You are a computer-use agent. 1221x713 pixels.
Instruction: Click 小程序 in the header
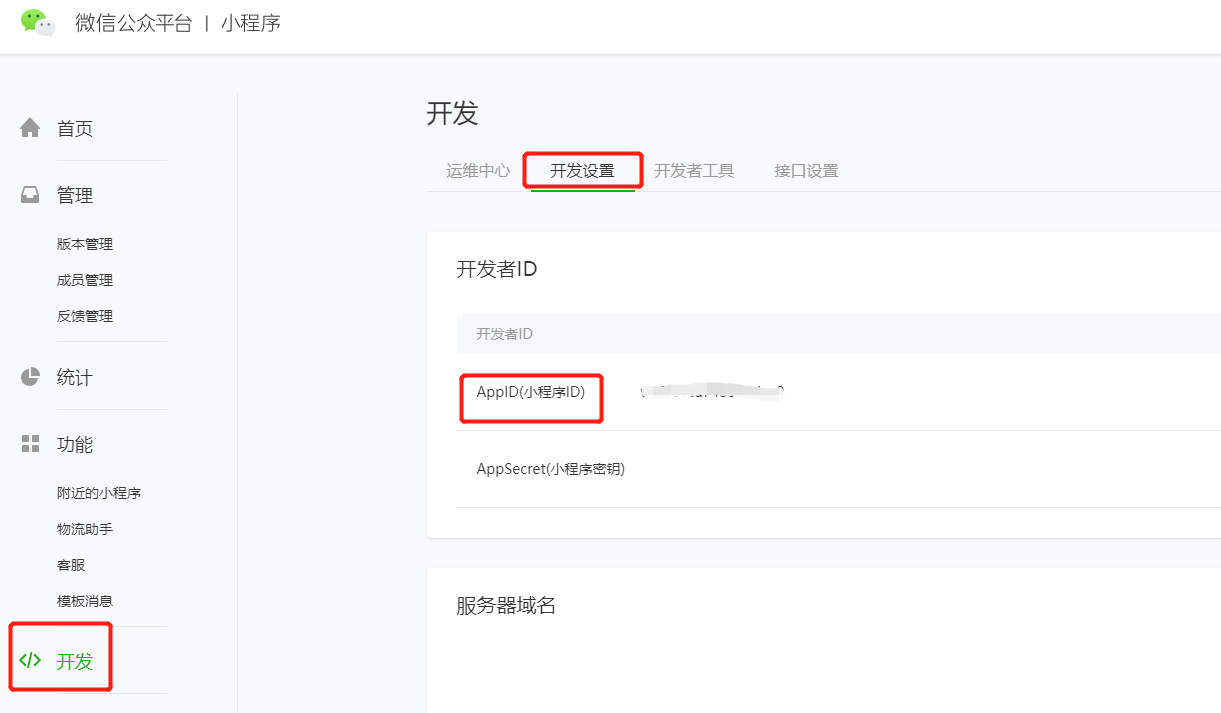point(252,23)
